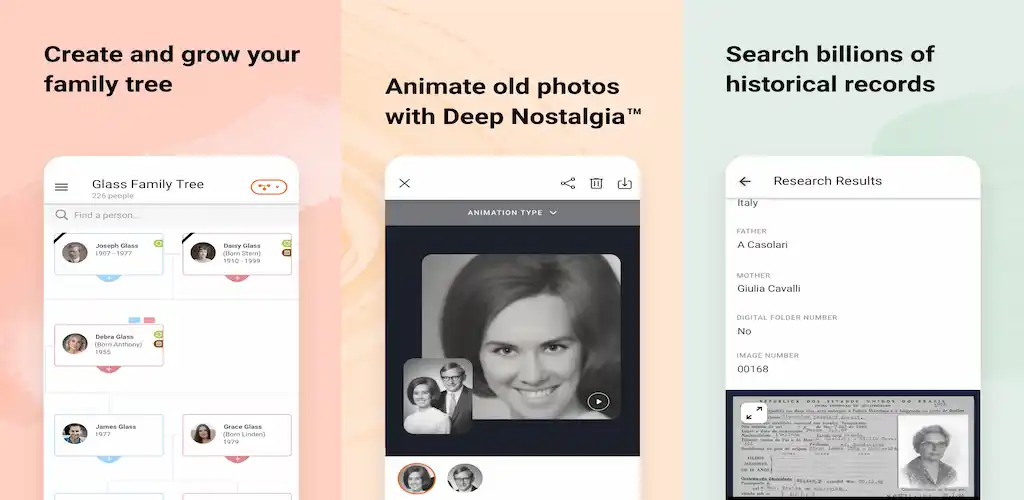Add relative below Grace Glass with pink plus
The height and width of the screenshot is (500, 1024).
pos(237,459)
